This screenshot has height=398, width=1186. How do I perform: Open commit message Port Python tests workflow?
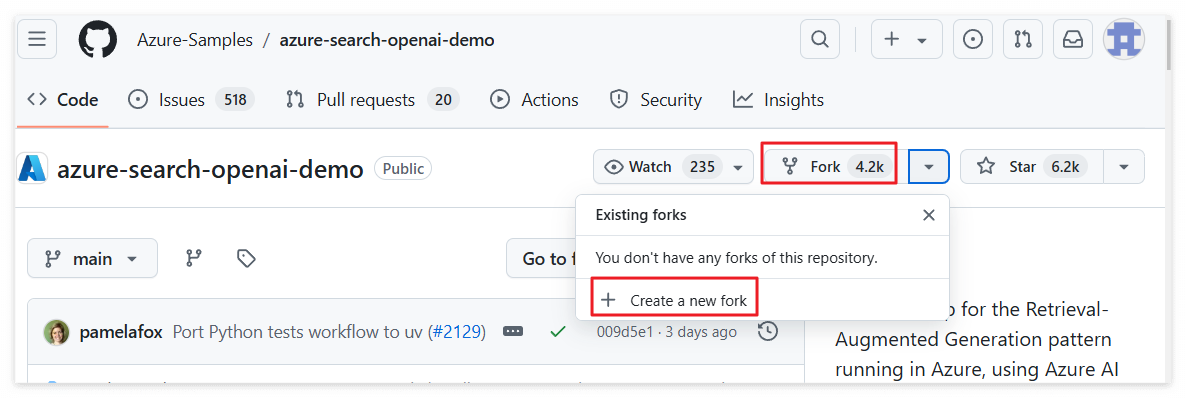pyautogui.click(x=301, y=331)
